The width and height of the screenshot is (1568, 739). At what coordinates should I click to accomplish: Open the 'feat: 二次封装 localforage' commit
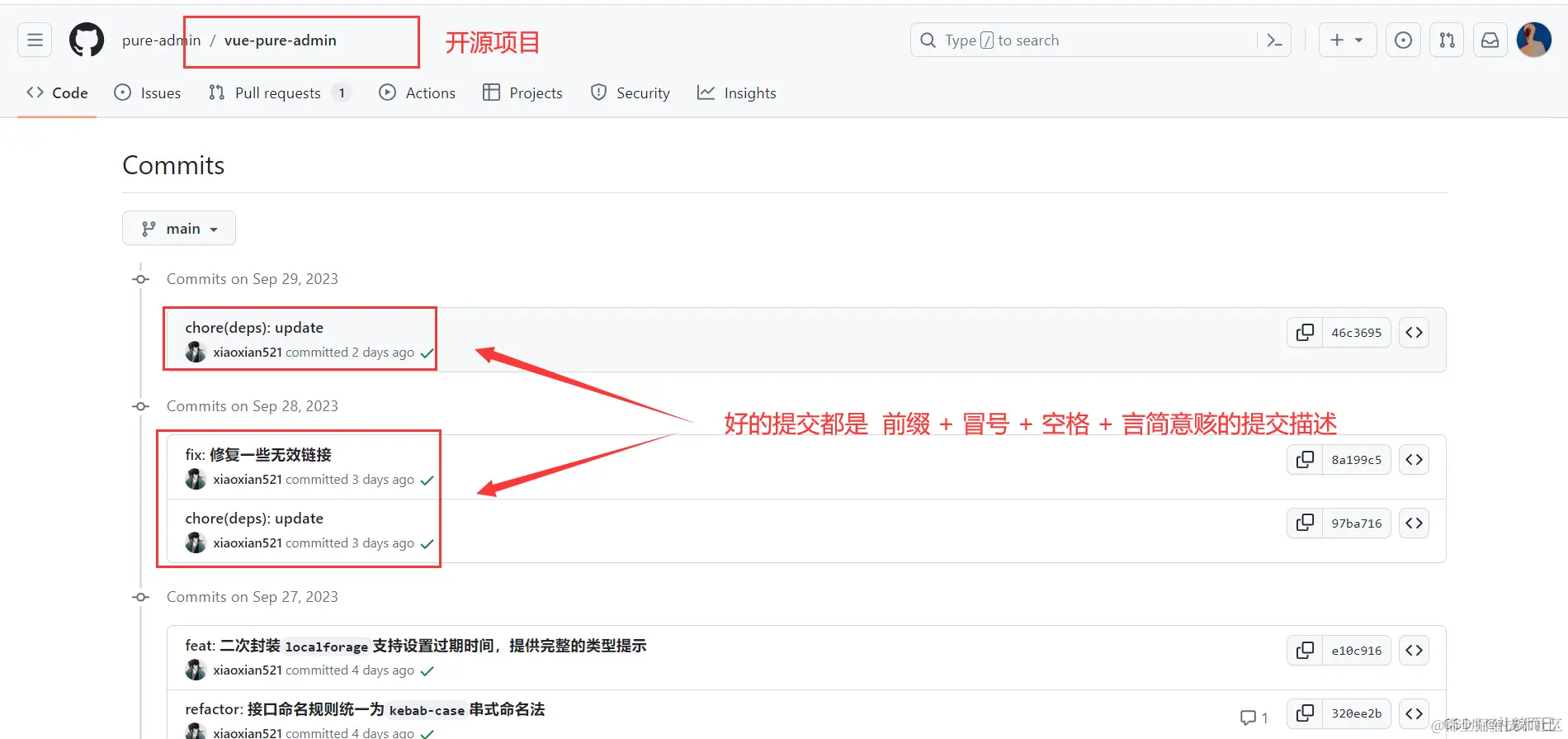[x=416, y=646]
